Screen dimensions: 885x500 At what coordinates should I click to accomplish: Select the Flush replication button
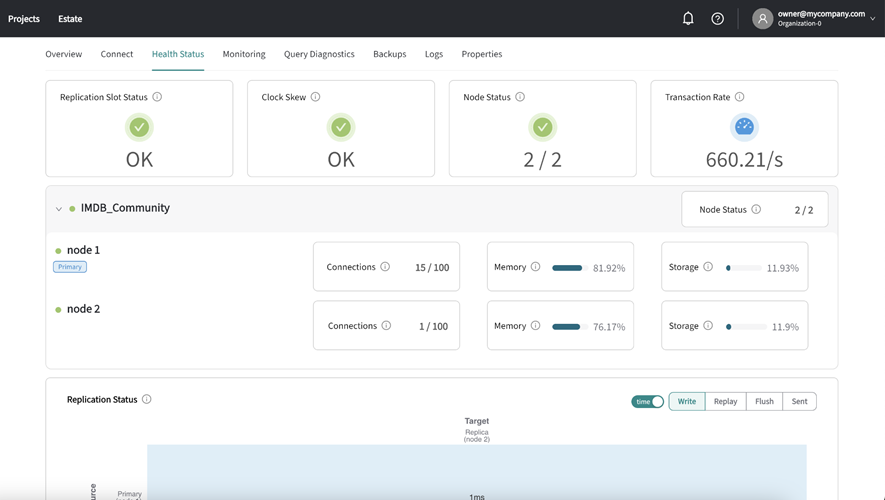pyautogui.click(x=764, y=401)
